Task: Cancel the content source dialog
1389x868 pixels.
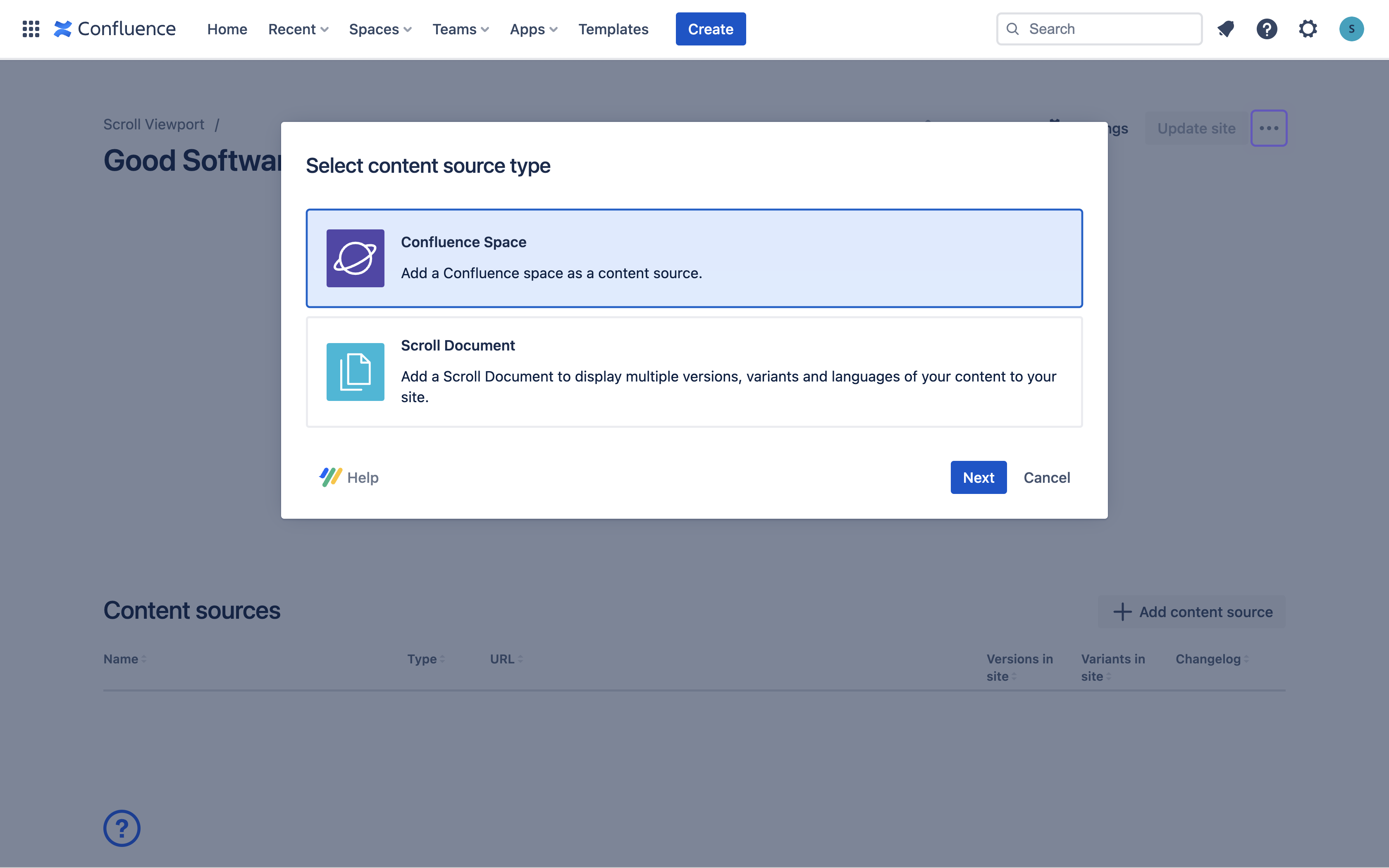Action: 1046,477
